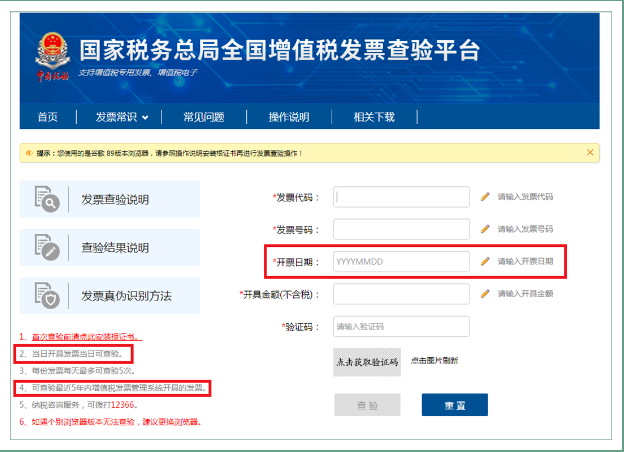The image size is (624, 452).
Task: Click the 每份发票每天最多可查验5次 note
Action: pyautogui.click(x=78, y=371)
